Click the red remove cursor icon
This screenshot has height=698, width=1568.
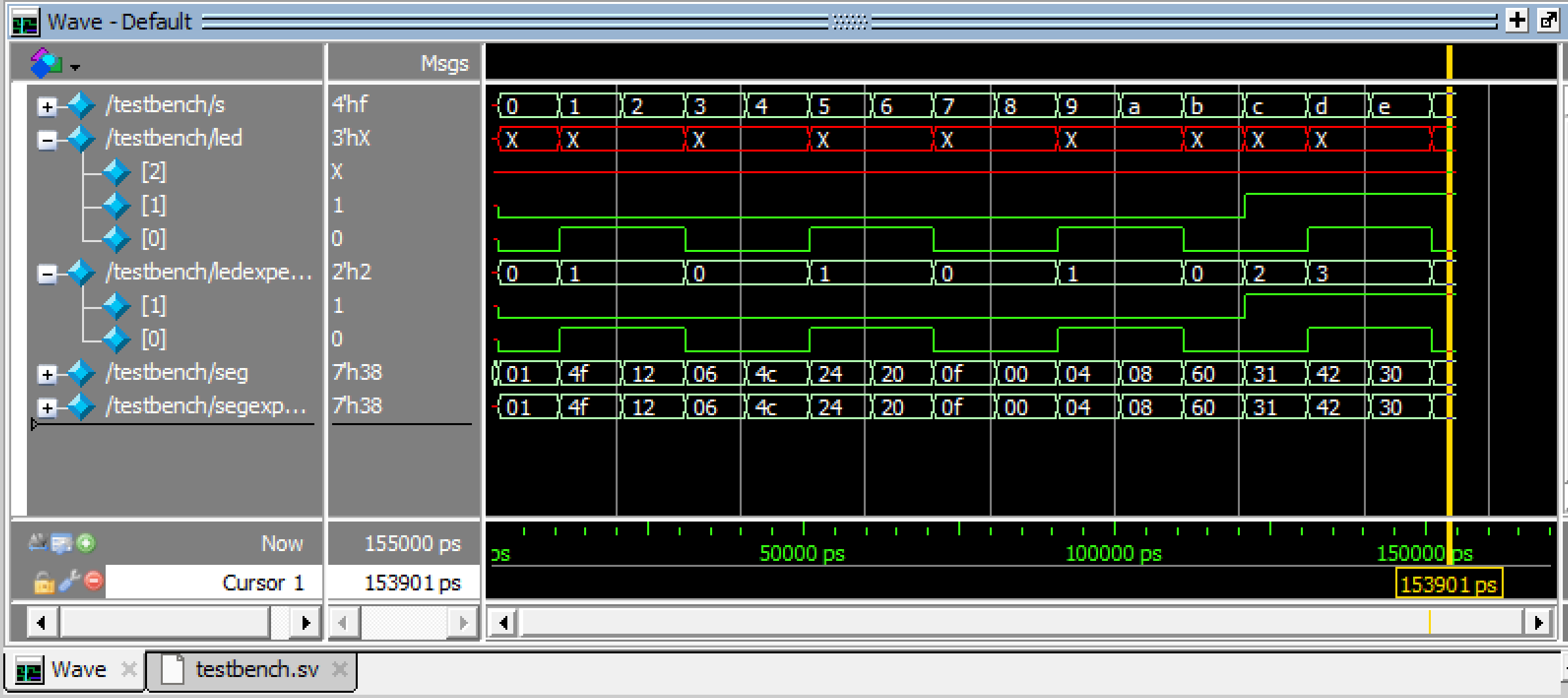click(x=94, y=581)
